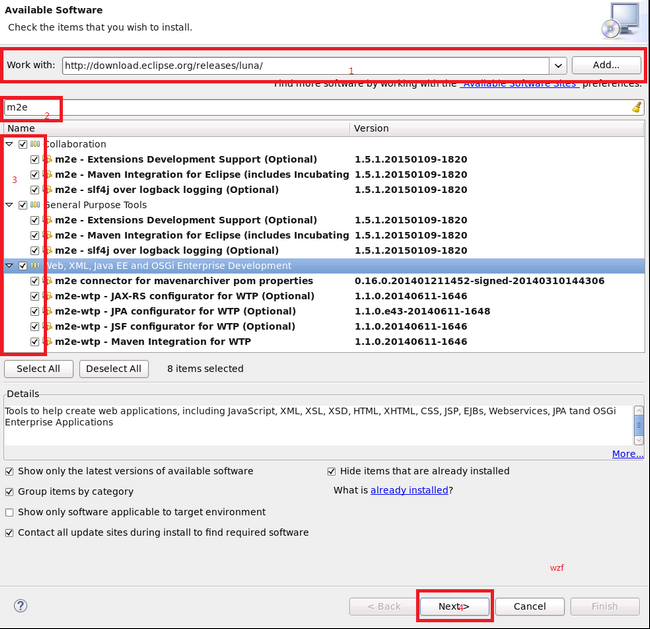Click the Next > button

(x=454, y=606)
